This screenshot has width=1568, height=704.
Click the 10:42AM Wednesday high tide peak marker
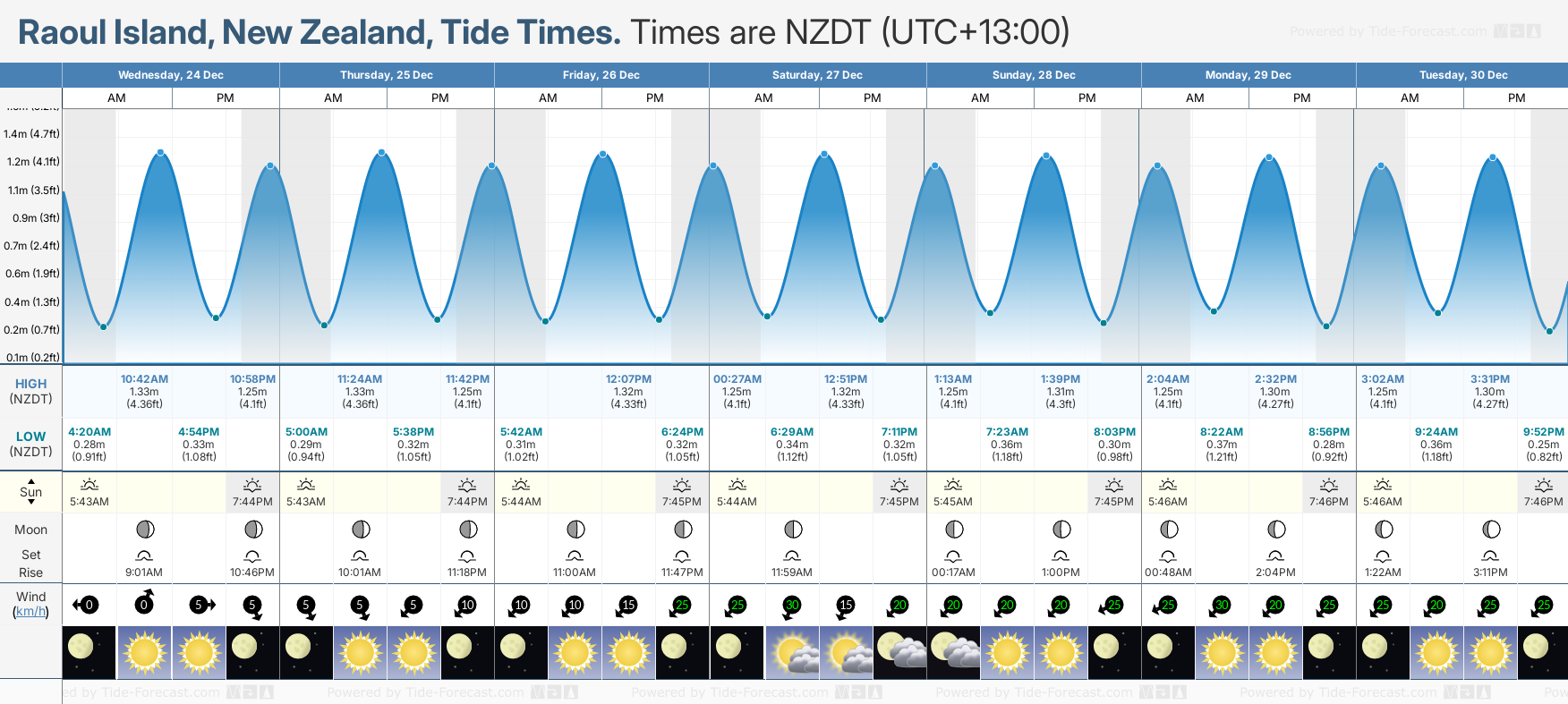(x=161, y=153)
